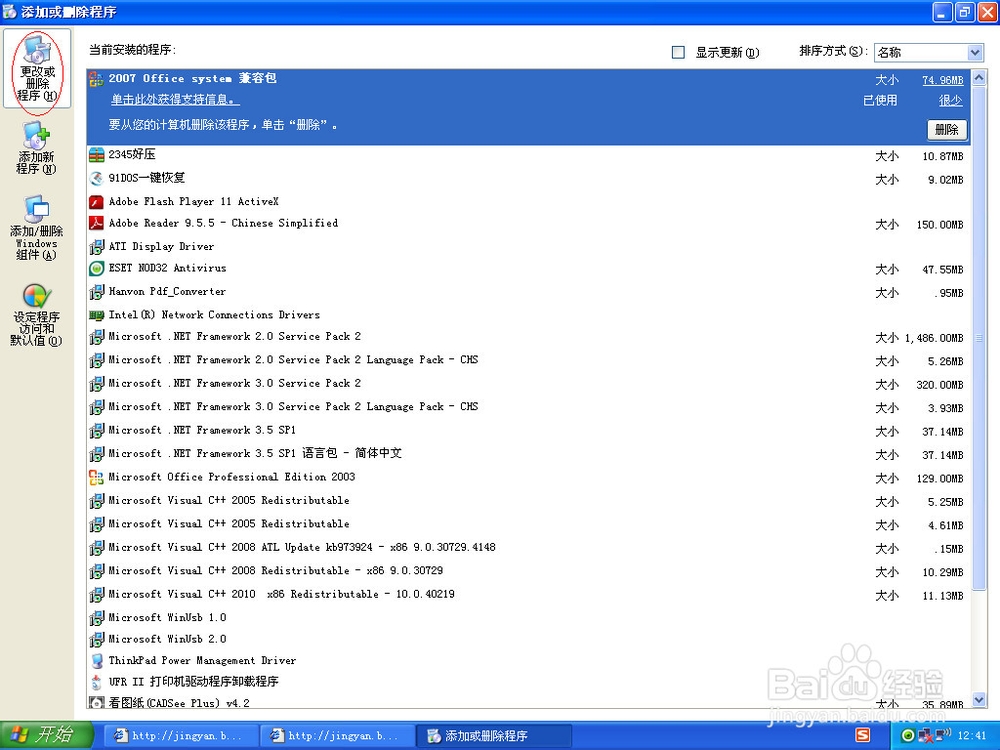Select Visual C++ 2008 Redistributable x86 9.0.30729

tap(528, 571)
